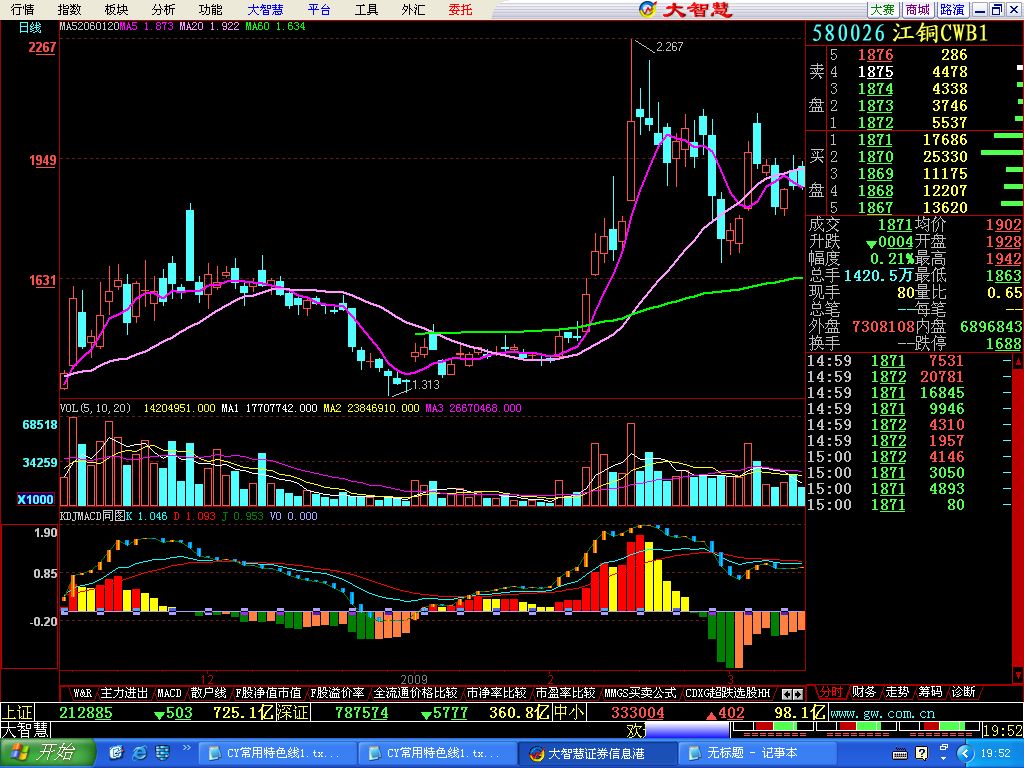Screen dimensions: 1024x768
Task: Click the VOL(5,10,20) indicator label
Action: (95, 408)
